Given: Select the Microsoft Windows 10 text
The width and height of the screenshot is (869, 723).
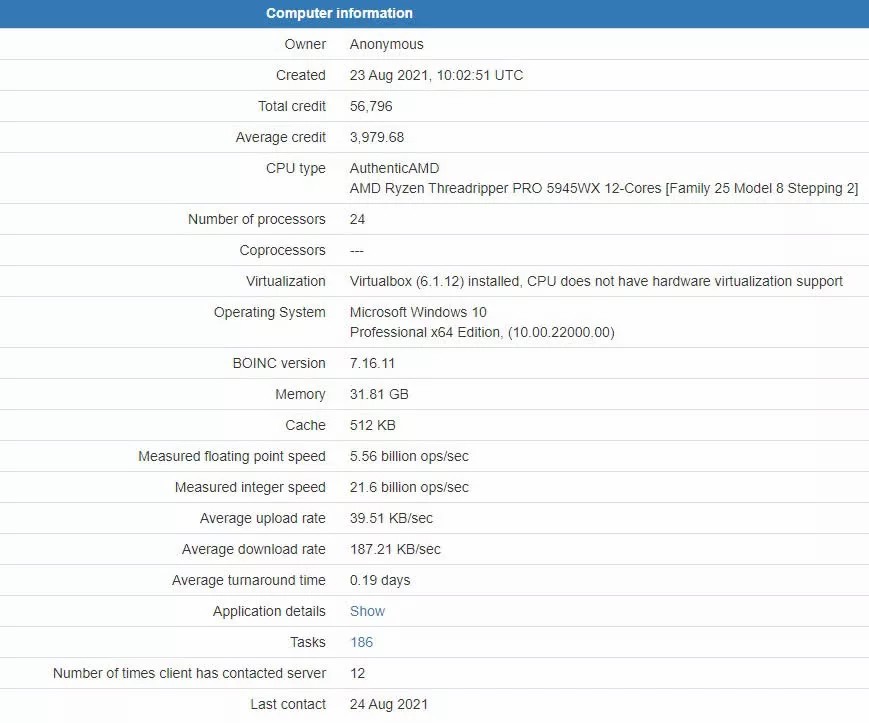Looking at the screenshot, I should point(418,312).
